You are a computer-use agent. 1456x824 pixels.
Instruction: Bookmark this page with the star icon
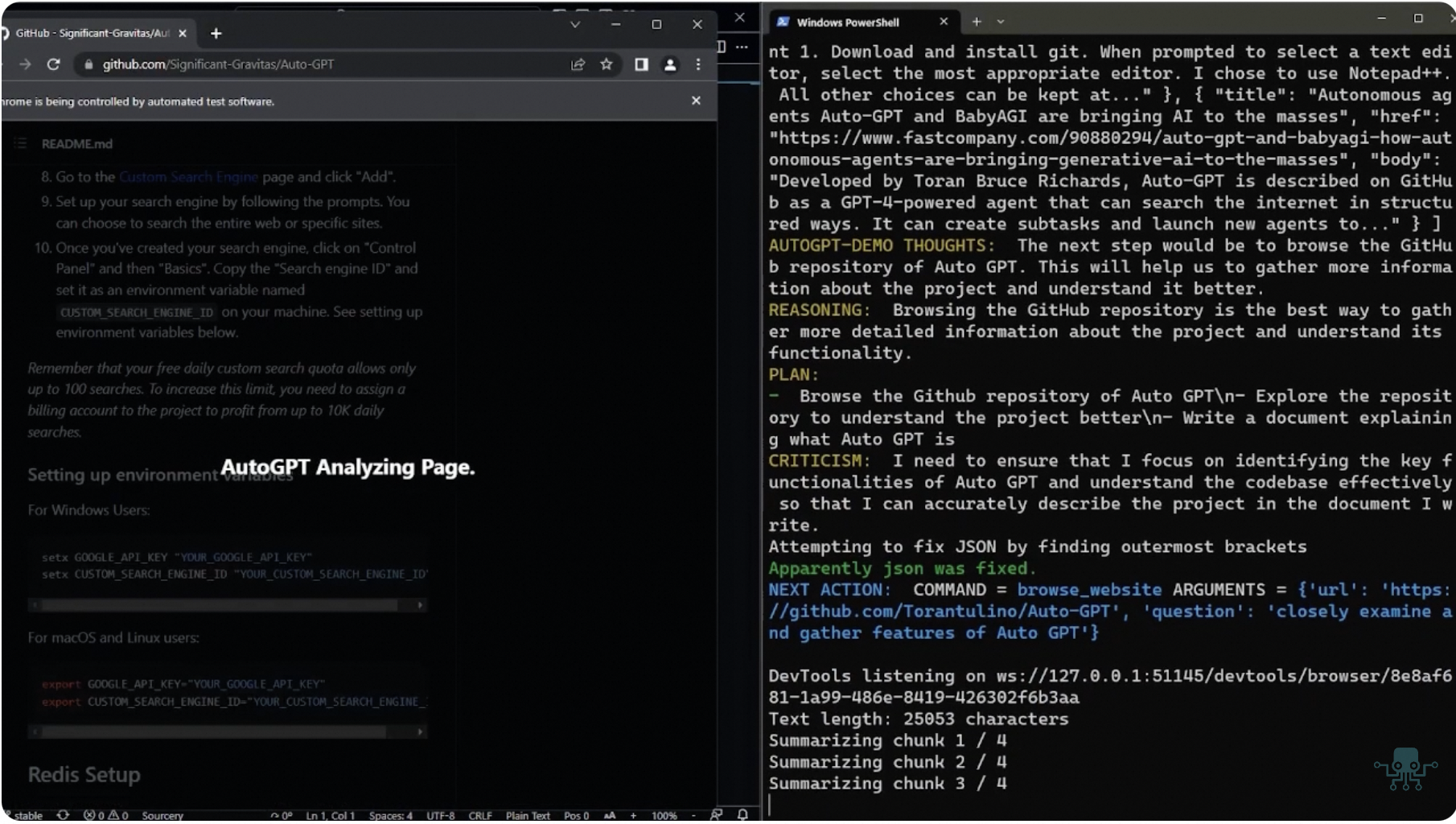[607, 64]
